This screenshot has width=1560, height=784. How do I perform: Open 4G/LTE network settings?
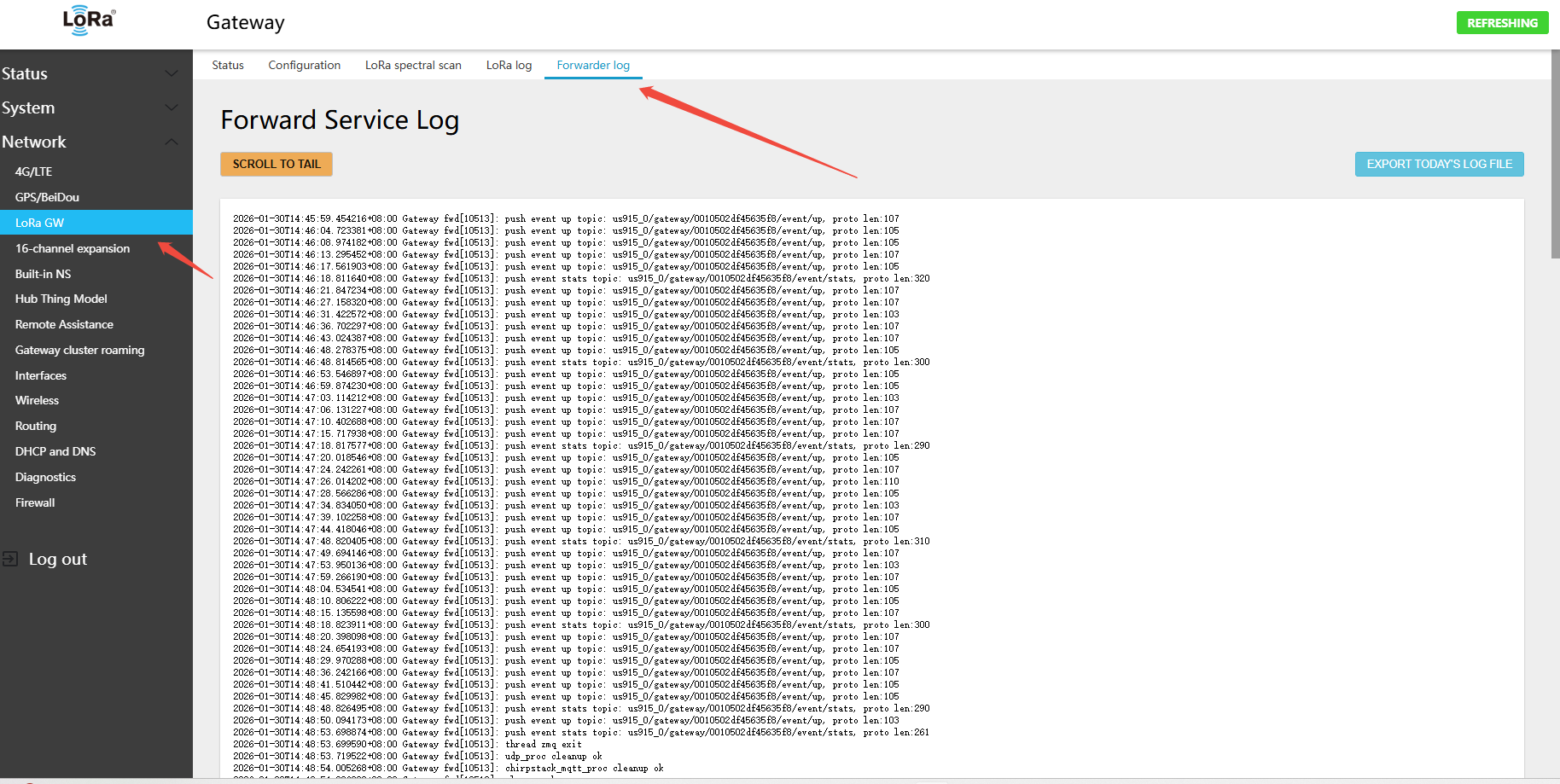click(x=34, y=171)
